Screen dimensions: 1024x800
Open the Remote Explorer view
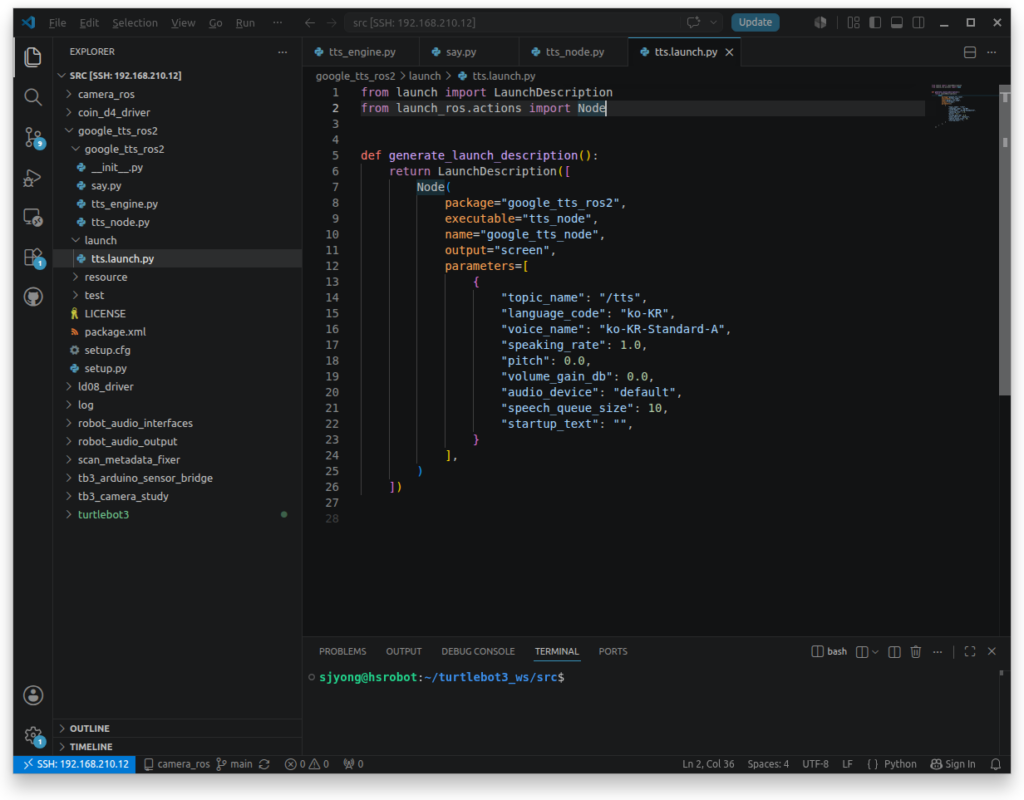pyautogui.click(x=33, y=217)
